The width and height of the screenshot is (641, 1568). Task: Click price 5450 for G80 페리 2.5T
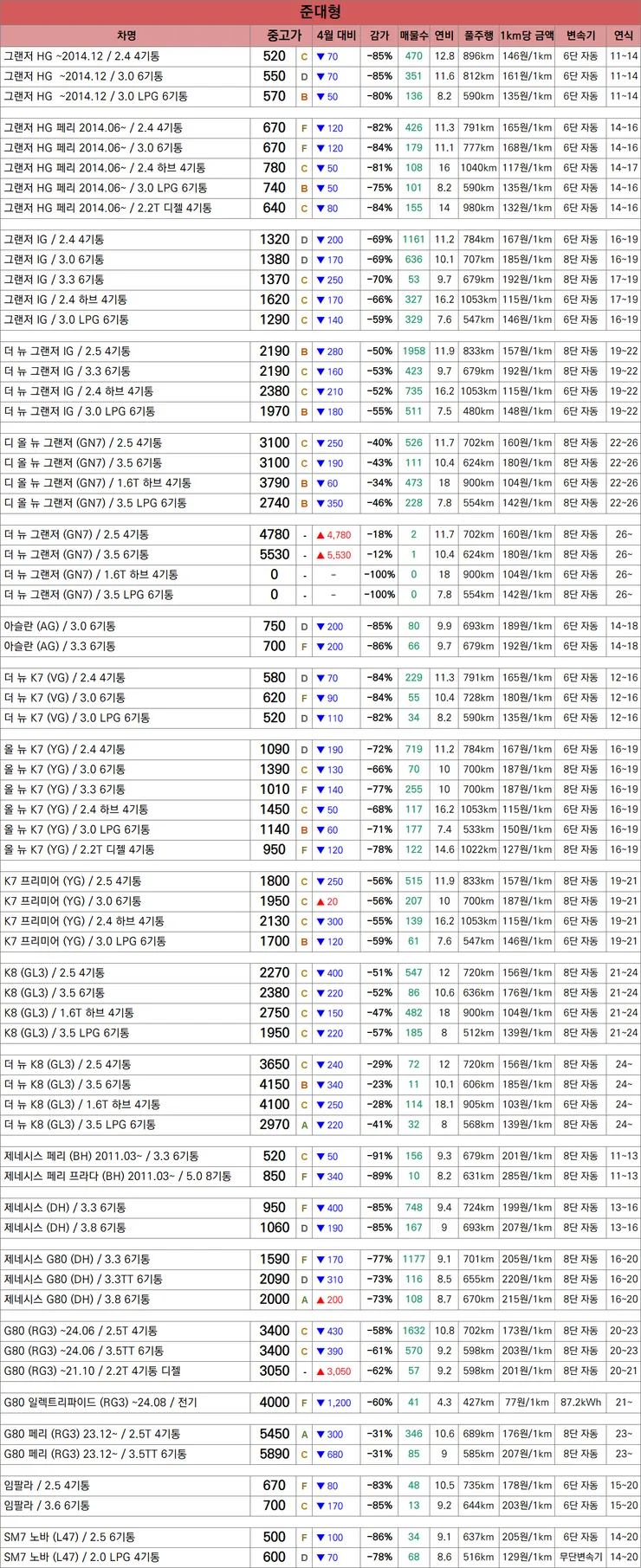tap(275, 1434)
